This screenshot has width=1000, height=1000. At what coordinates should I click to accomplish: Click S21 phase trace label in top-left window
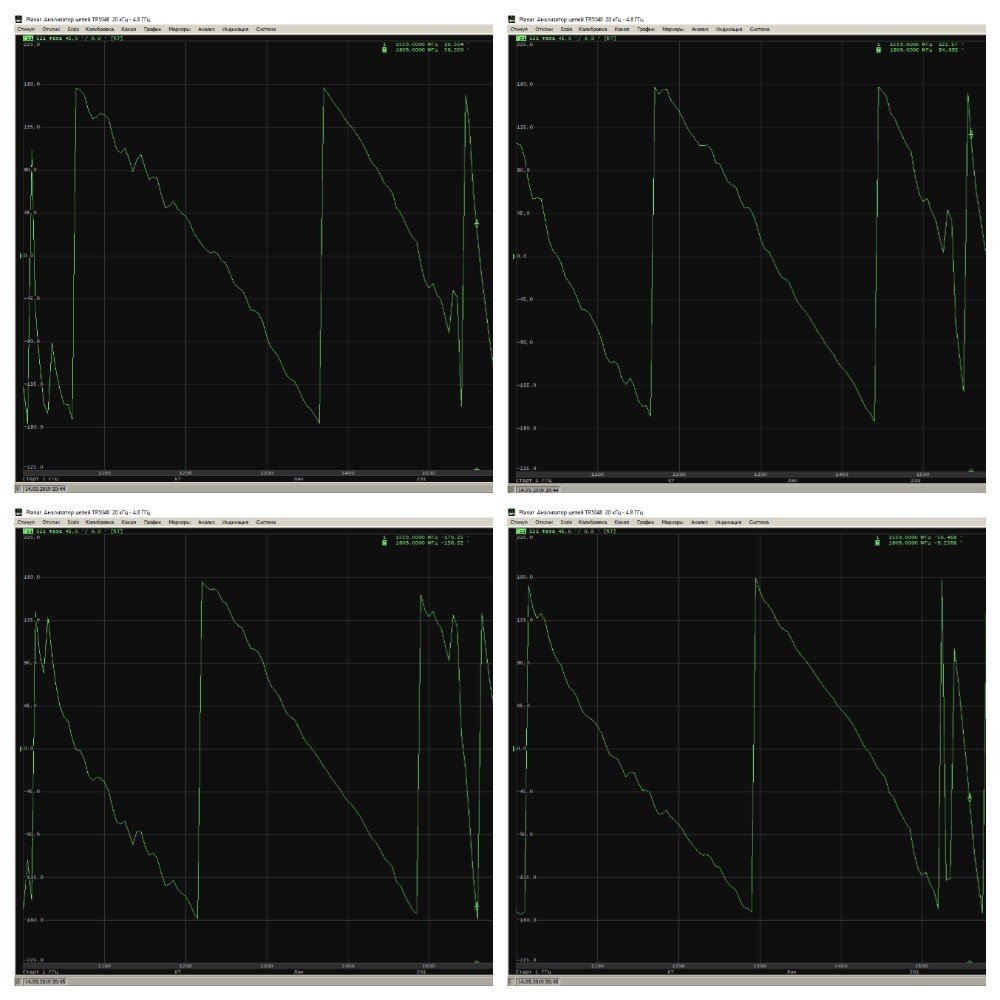pos(79,38)
